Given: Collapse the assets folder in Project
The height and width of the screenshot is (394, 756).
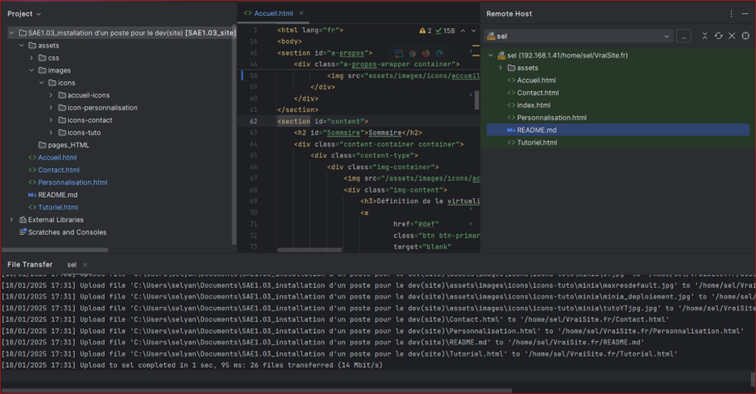Looking at the screenshot, I should pos(21,45).
